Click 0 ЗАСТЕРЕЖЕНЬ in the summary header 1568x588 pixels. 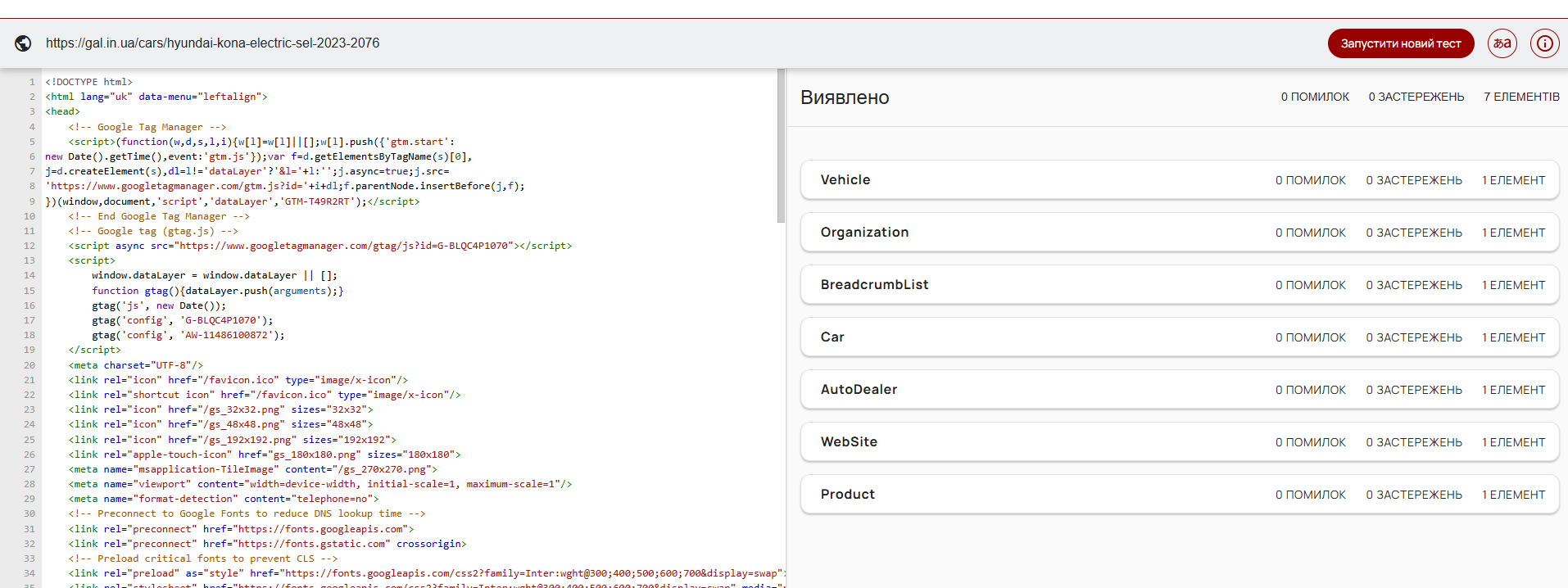point(1416,97)
